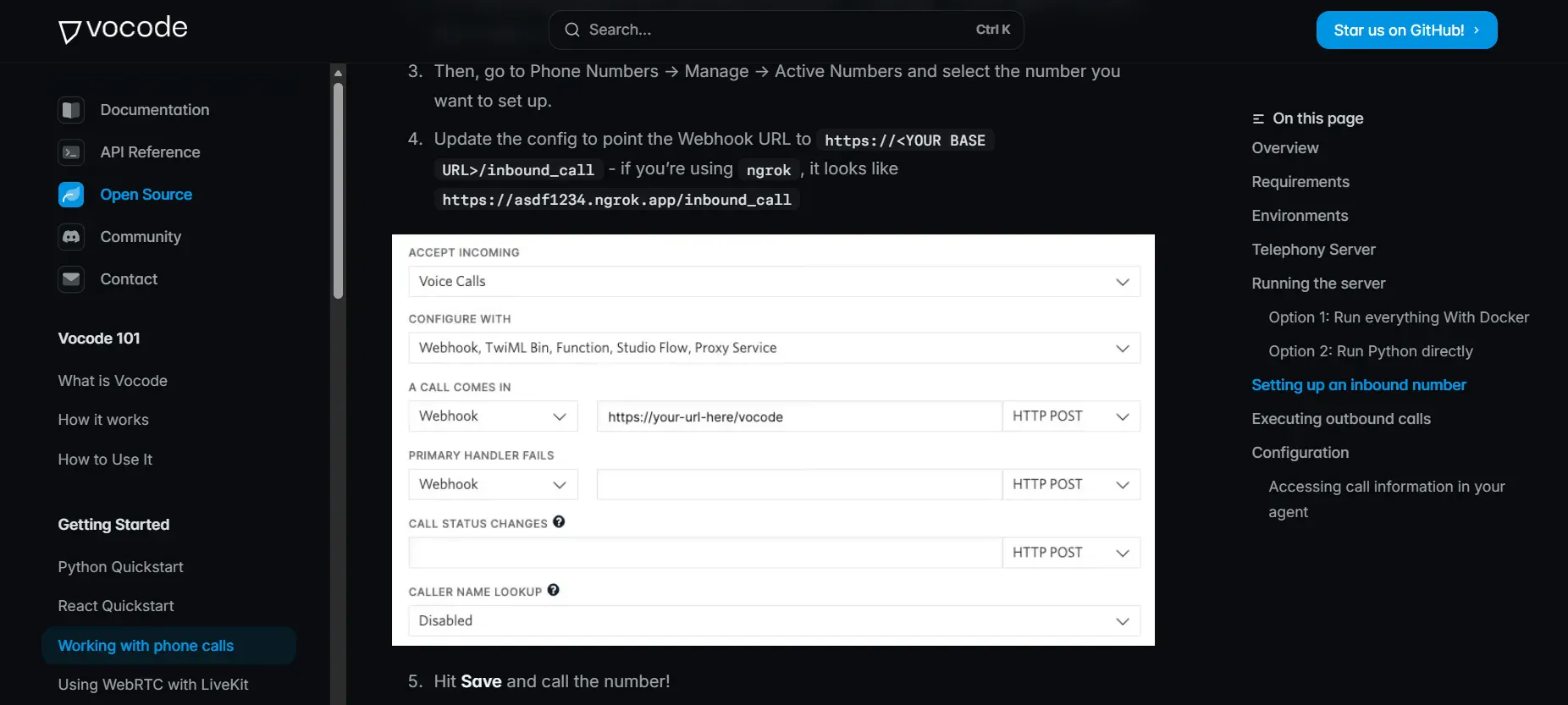This screenshot has width=1568, height=705.
Task: Select Working with phone calls page
Action: [168, 646]
